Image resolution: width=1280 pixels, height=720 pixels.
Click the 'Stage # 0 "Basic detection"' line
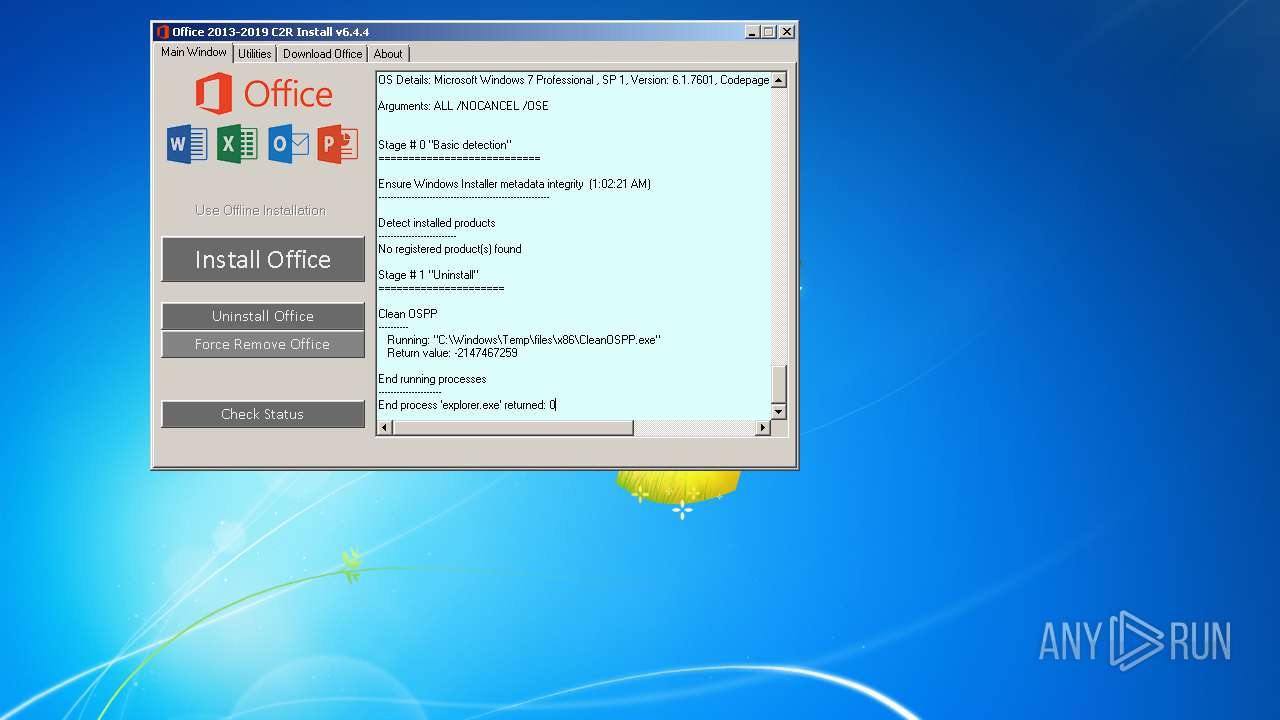[445, 145]
